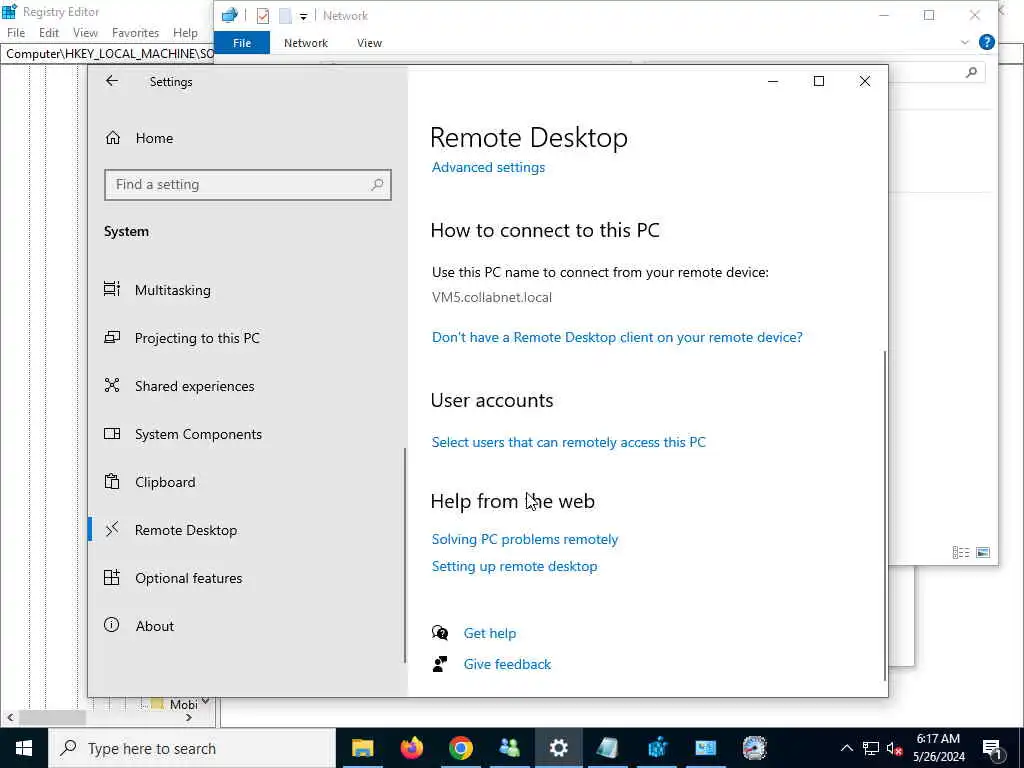Click Settings gear in taskbar
1024x768 pixels.
(558, 748)
